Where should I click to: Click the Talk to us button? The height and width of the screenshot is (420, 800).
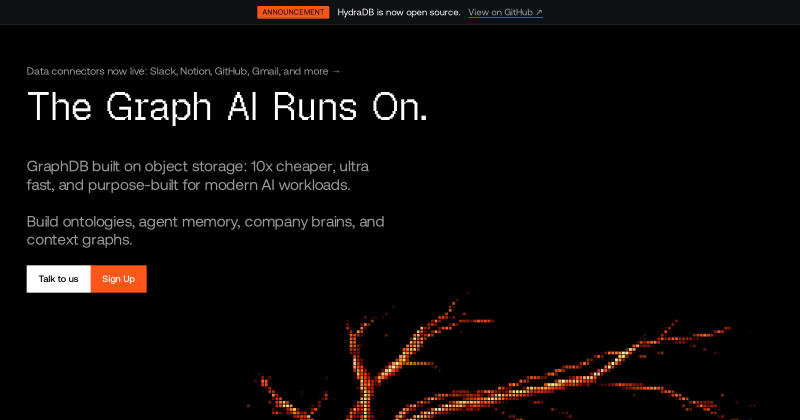(x=59, y=279)
